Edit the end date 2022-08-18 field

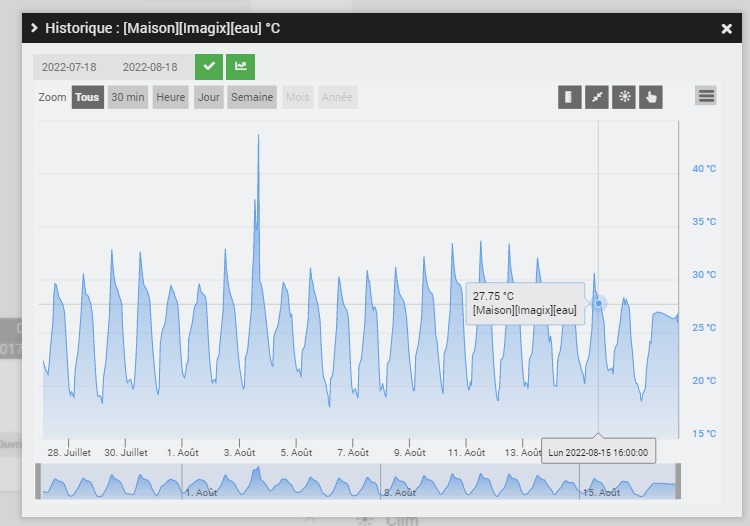(150, 67)
